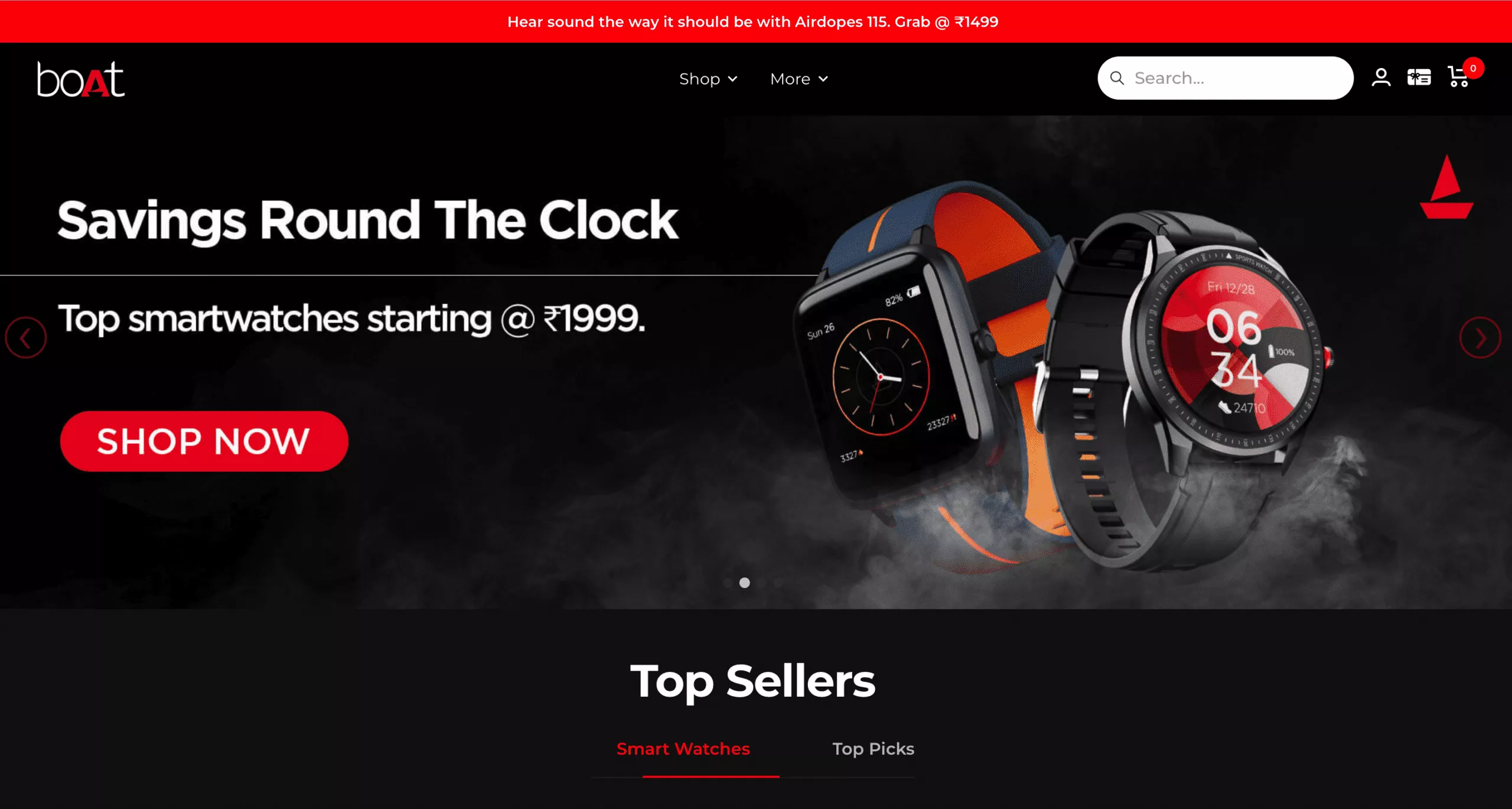Open the Airdopes 115 promo banner link
Image resolution: width=1512 pixels, height=809 pixels.
[752, 22]
